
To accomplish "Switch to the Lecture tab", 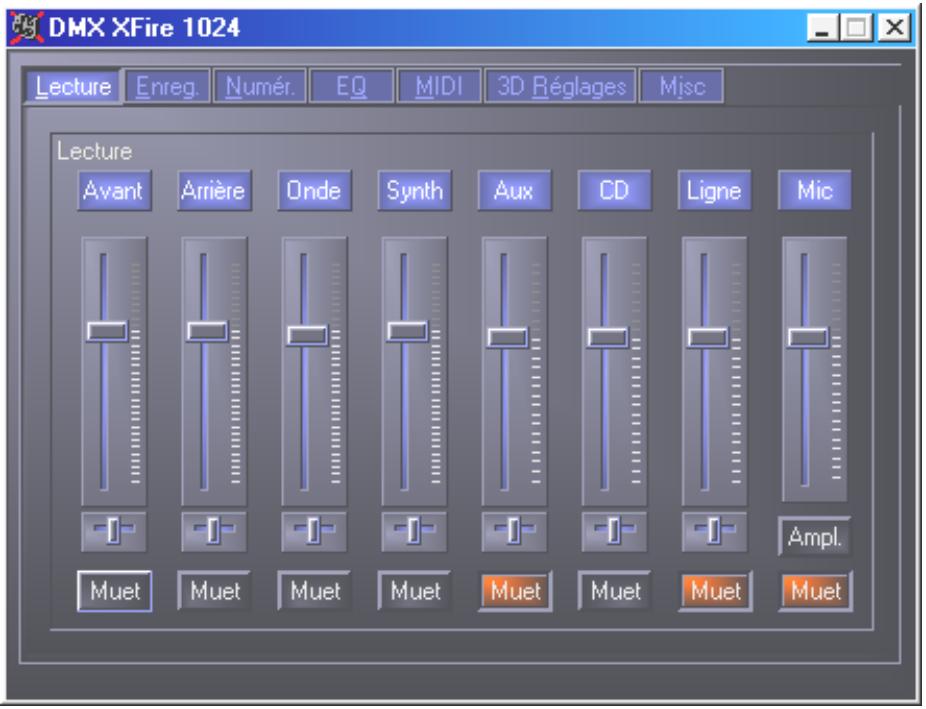I will (x=73, y=87).
